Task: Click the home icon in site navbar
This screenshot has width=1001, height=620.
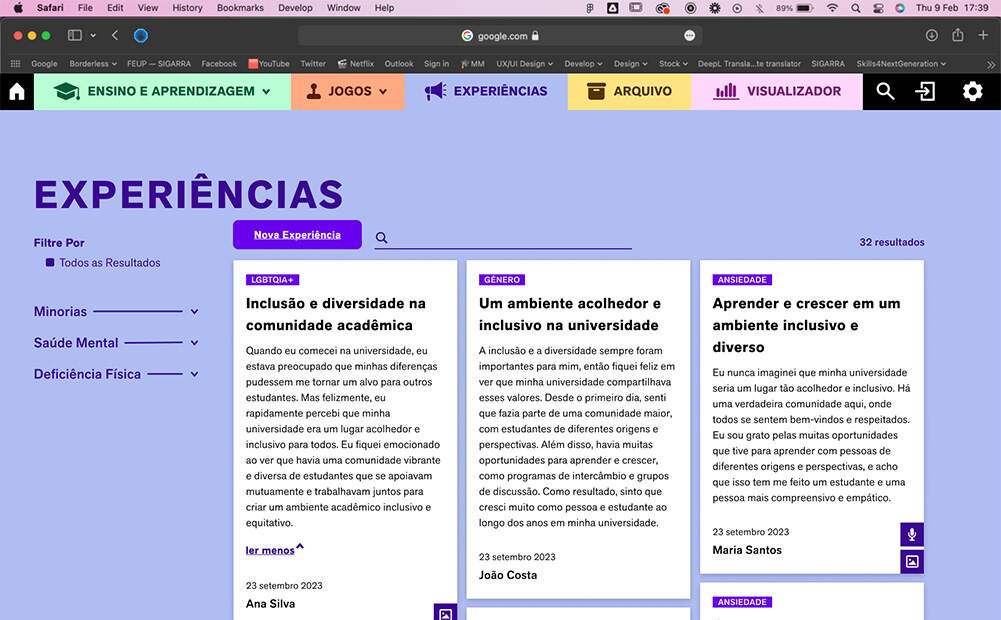Action: [17, 92]
